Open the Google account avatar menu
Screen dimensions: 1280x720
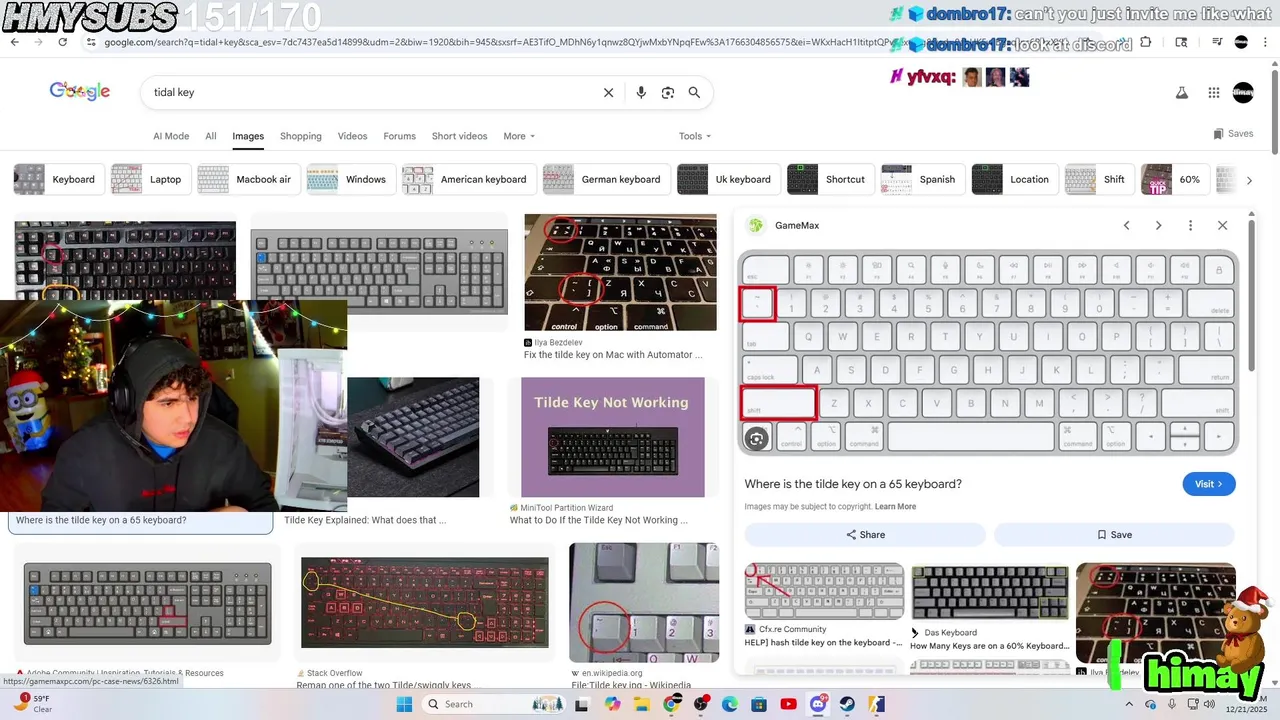pyautogui.click(x=1243, y=92)
